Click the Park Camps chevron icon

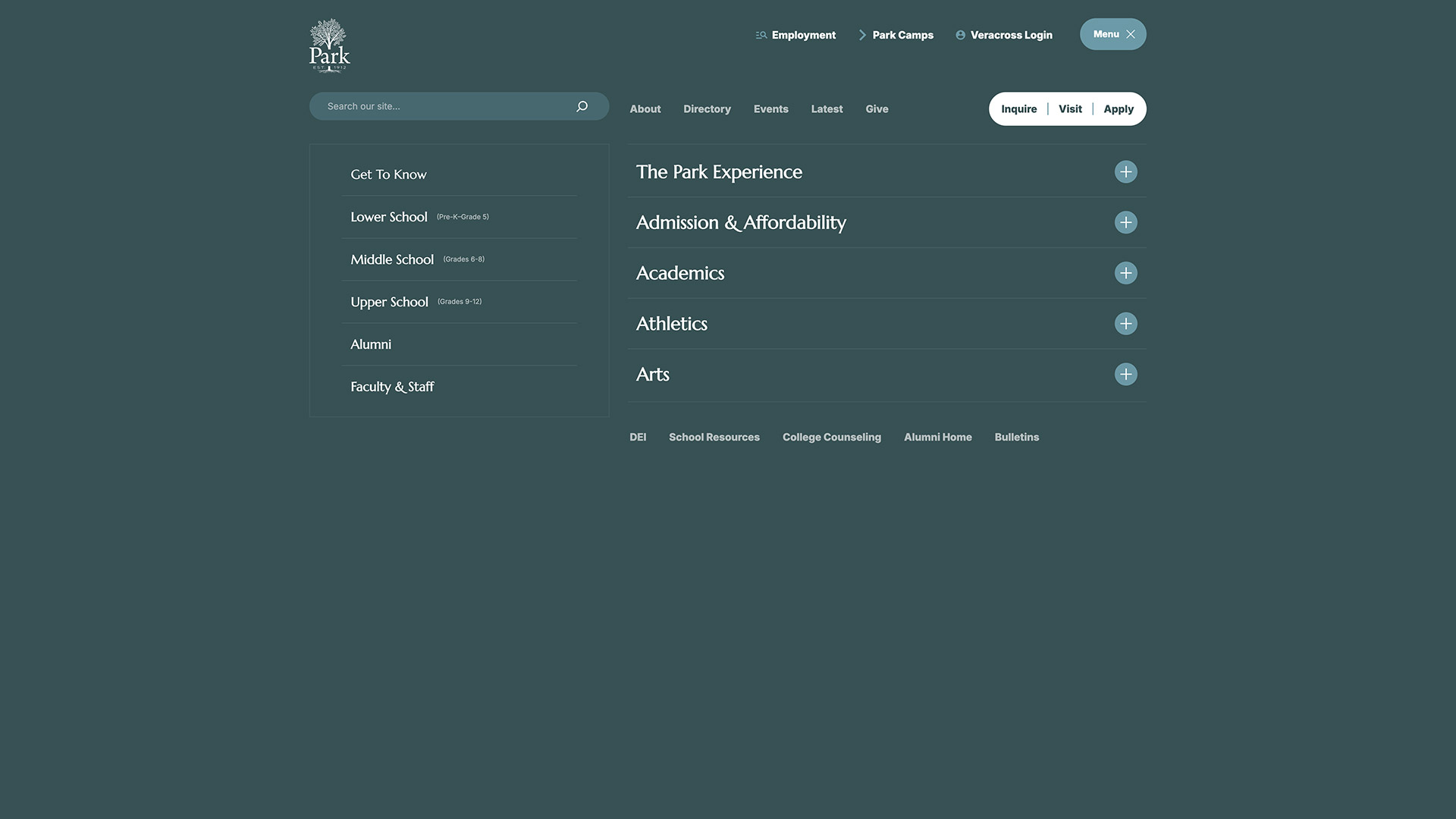[x=862, y=35]
